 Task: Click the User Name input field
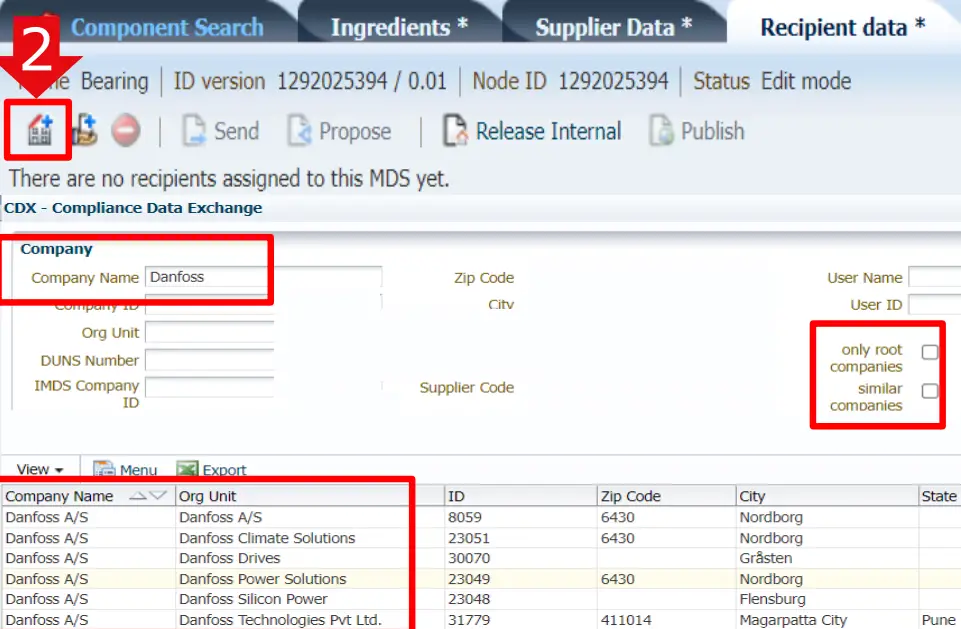(935, 277)
